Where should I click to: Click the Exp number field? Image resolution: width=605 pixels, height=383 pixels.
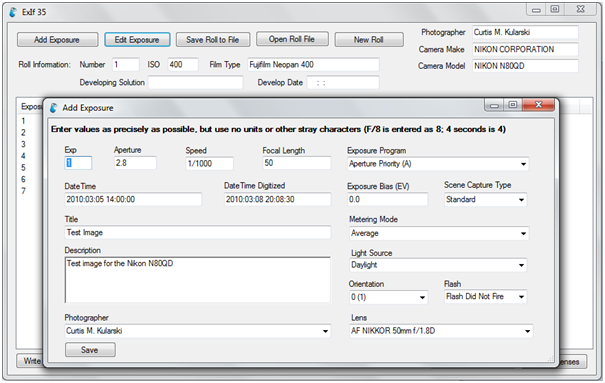(78, 163)
